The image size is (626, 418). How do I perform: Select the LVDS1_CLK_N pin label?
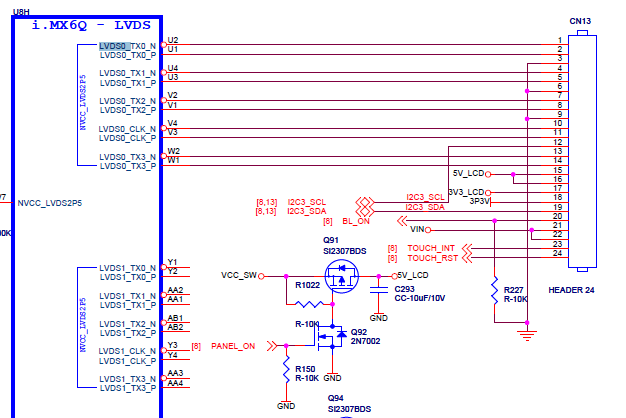pyautogui.click(x=127, y=351)
